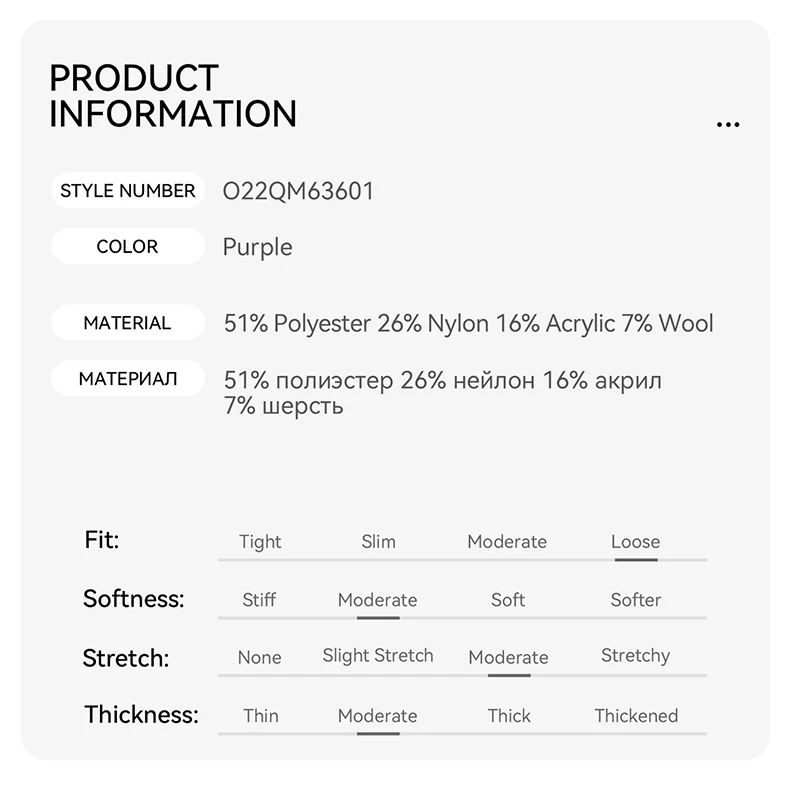
Task: Choose Moderate in the Thickness row
Action: pyautogui.click(x=377, y=715)
